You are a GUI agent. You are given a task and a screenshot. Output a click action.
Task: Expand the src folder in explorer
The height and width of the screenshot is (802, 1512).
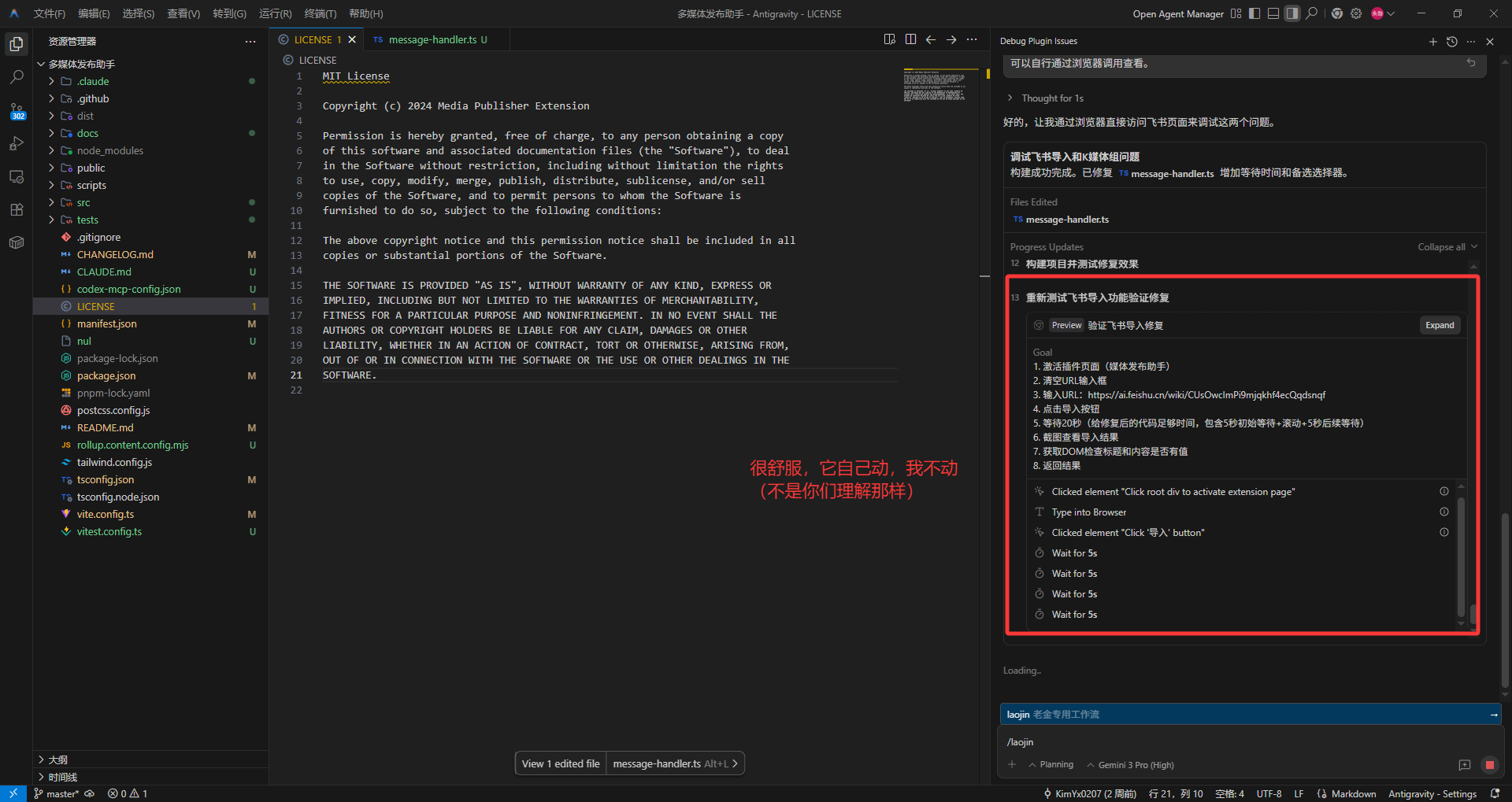tap(83, 202)
